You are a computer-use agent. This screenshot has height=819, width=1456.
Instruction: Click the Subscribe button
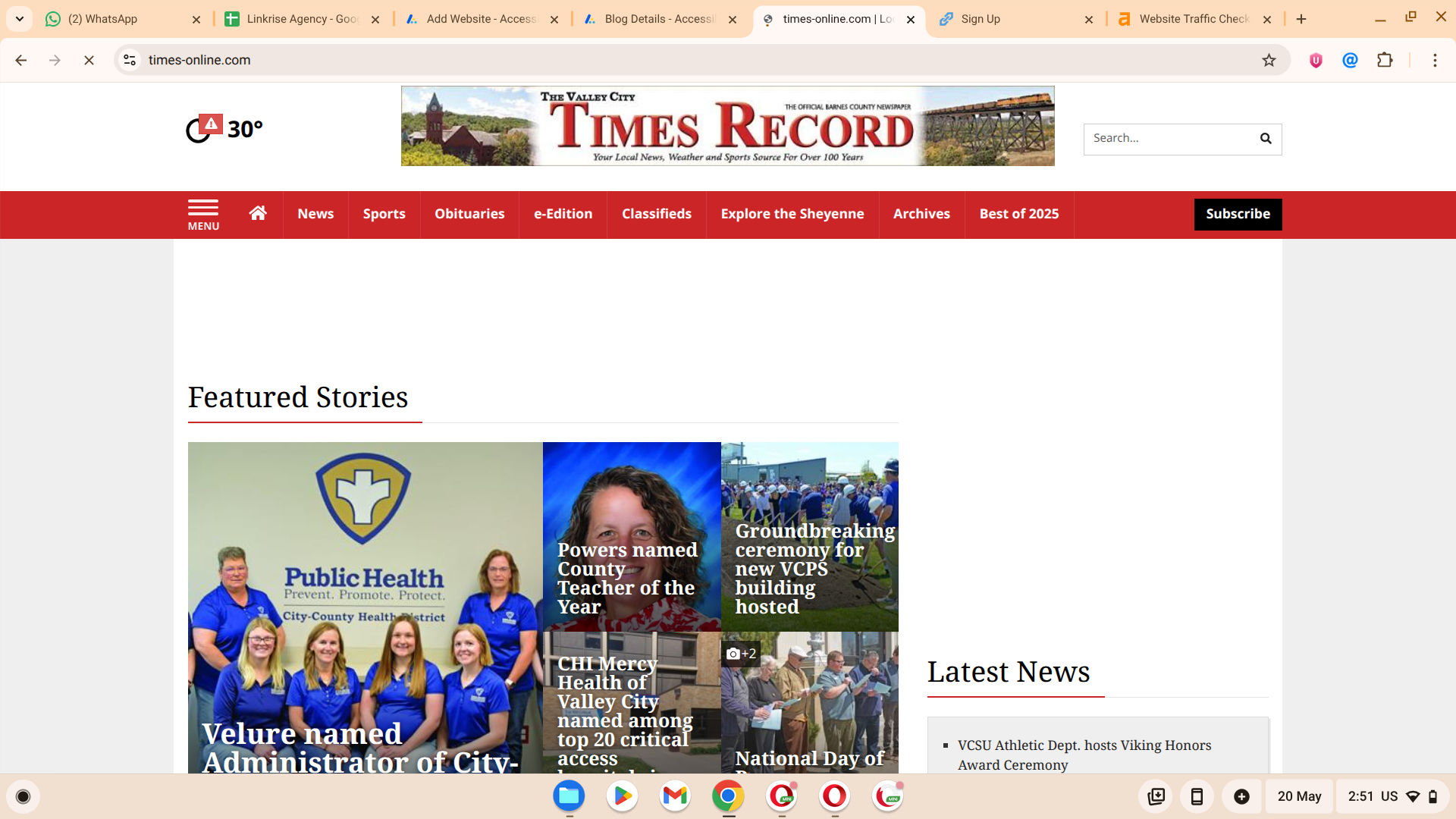pos(1238,214)
